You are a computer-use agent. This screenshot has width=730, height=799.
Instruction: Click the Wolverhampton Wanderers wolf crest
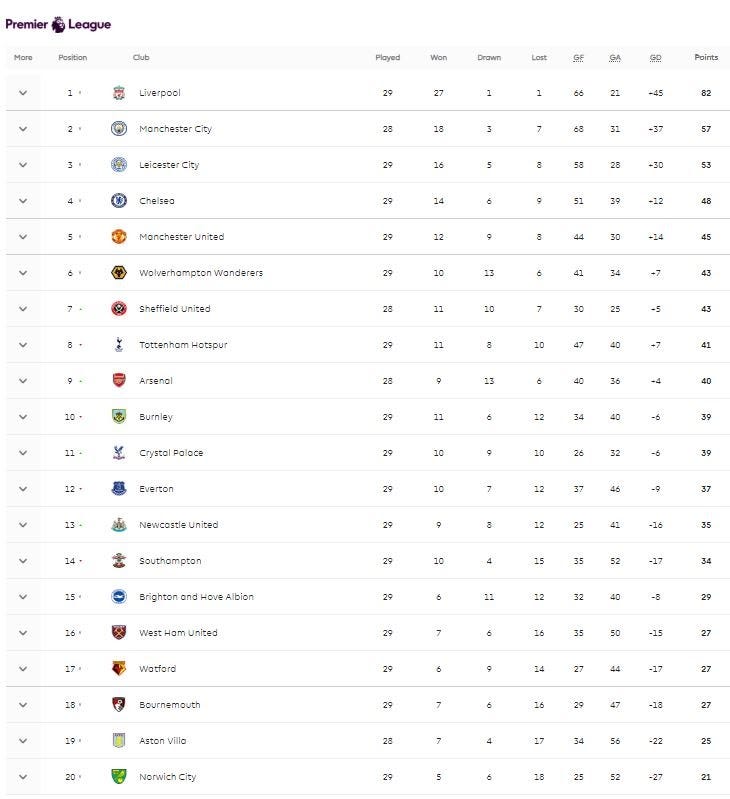(119, 273)
